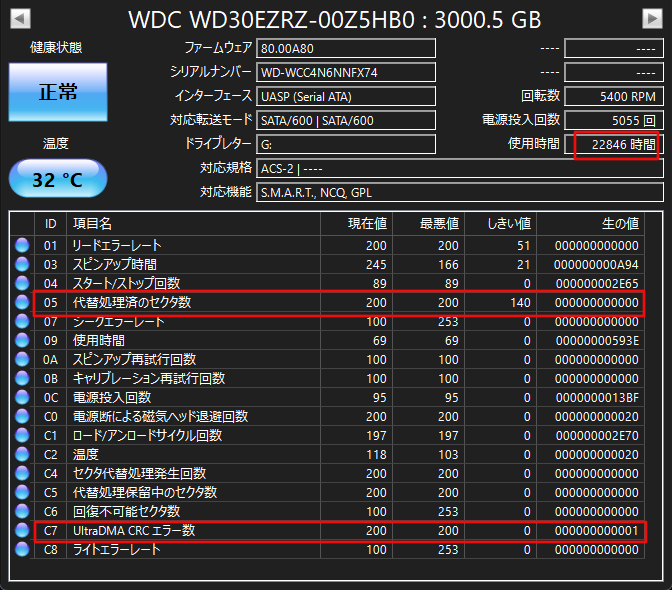The image size is (672, 590).
Task: Click threshold value 140 in row 05
Action: click(x=520, y=302)
